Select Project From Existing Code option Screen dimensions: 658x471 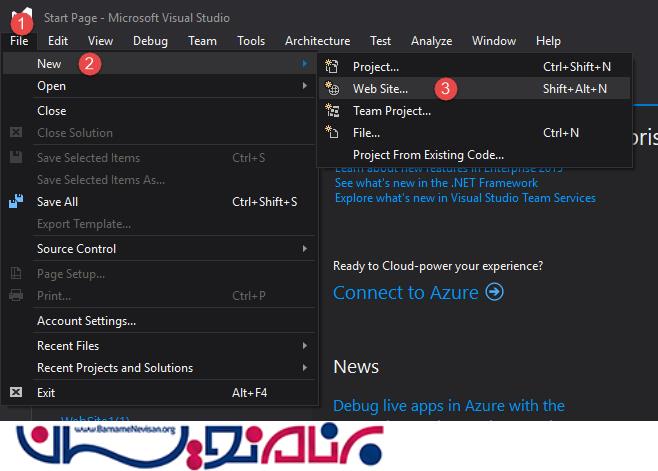click(x=428, y=155)
